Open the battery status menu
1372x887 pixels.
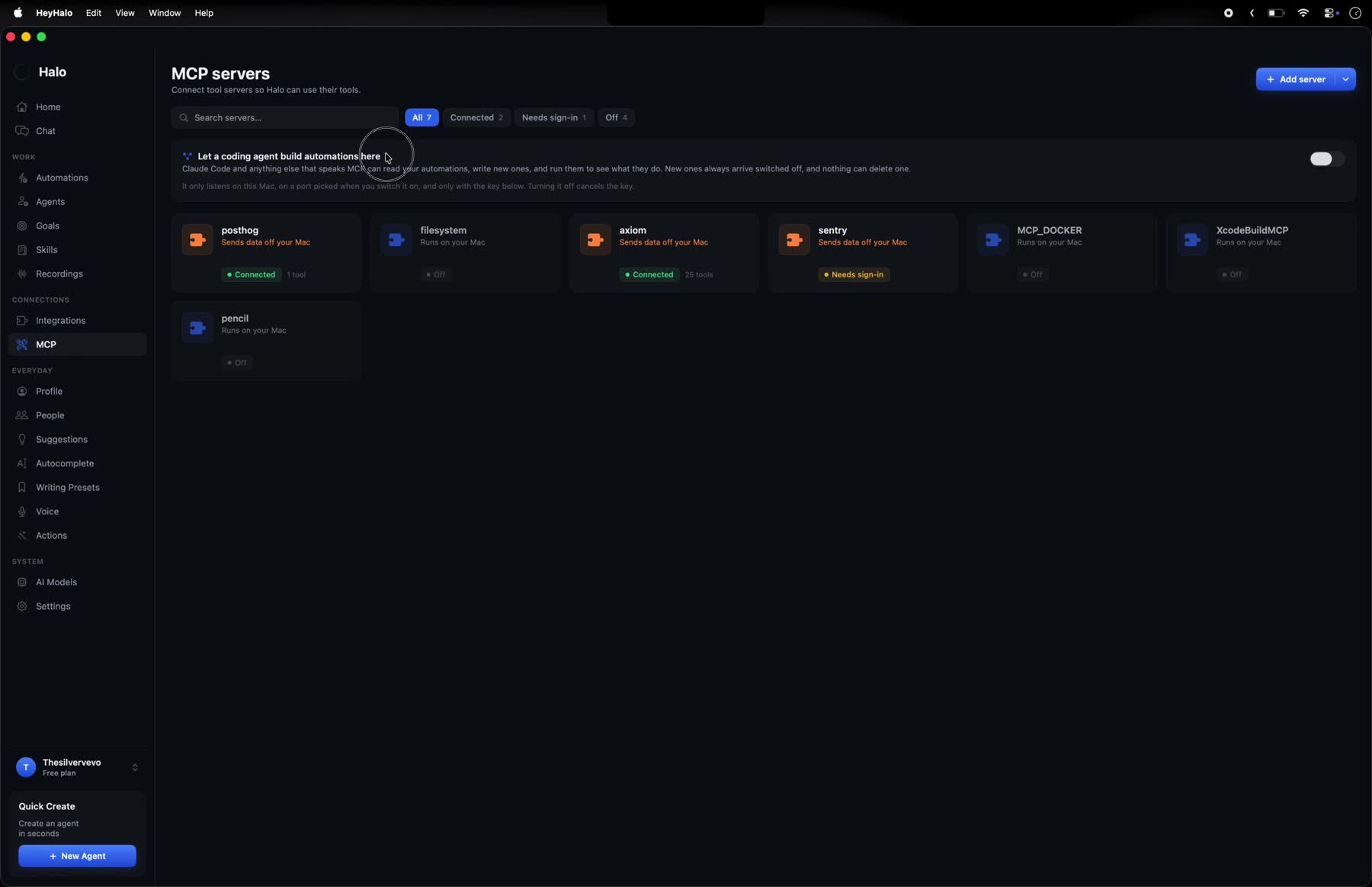(x=1276, y=13)
